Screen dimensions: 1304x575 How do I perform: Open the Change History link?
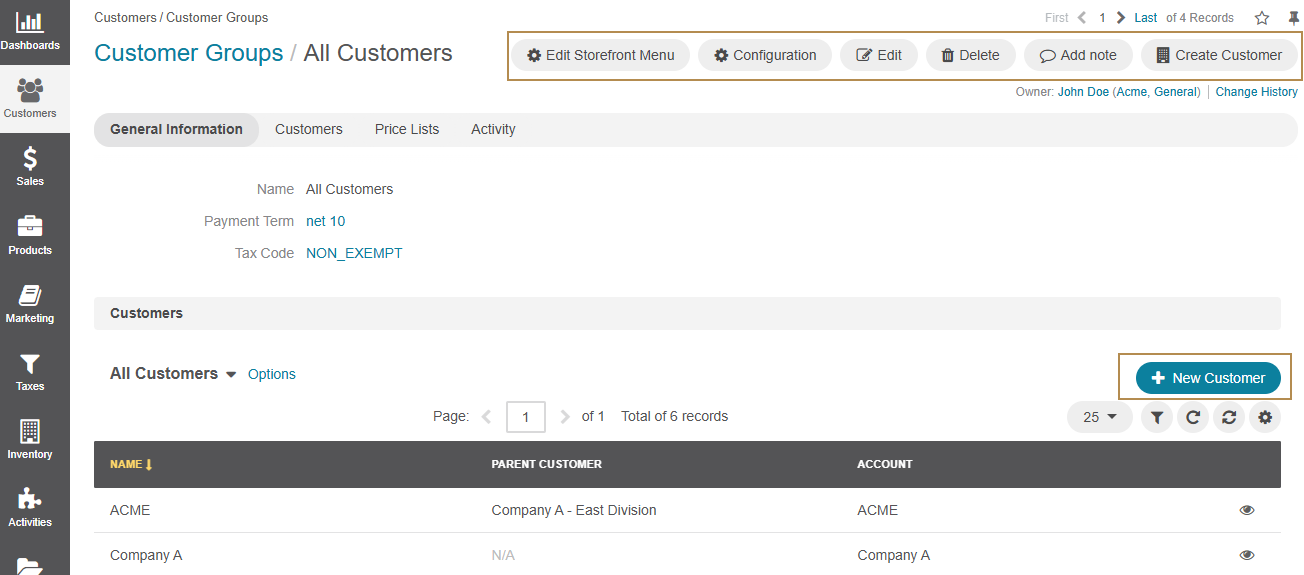pyautogui.click(x=1256, y=92)
